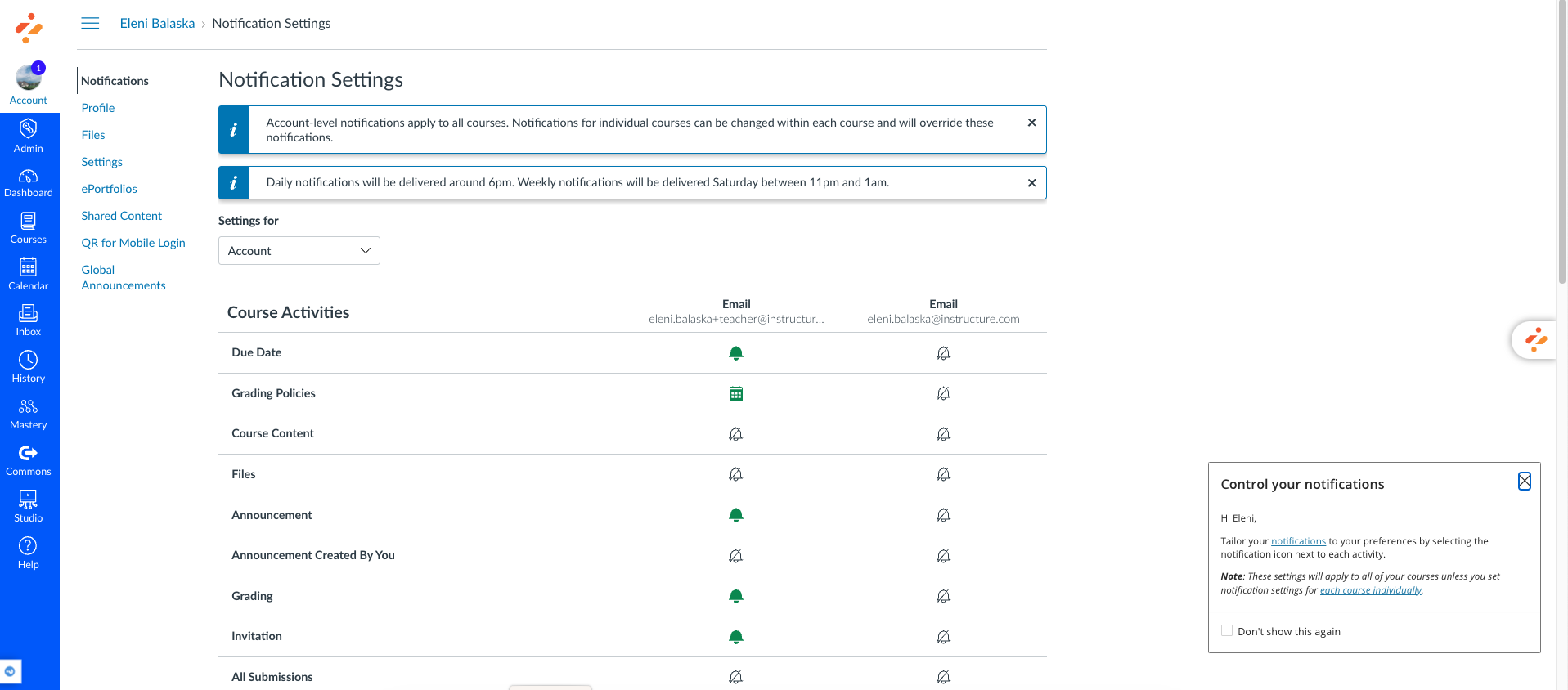Dismiss the Control your notifications popup
Image resolution: width=1568 pixels, height=690 pixels.
(1524, 482)
